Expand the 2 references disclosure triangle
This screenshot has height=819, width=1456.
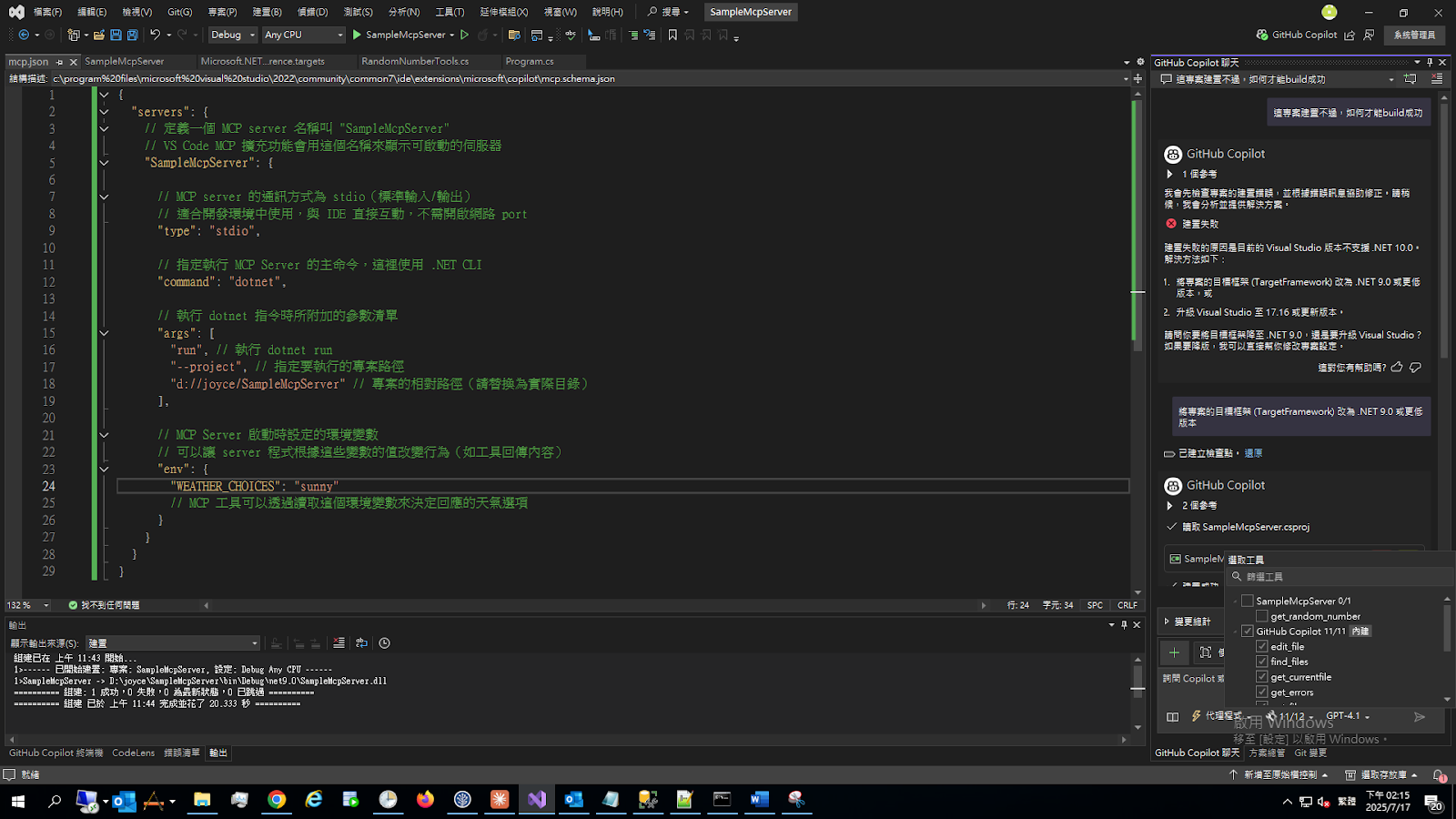point(1169,505)
